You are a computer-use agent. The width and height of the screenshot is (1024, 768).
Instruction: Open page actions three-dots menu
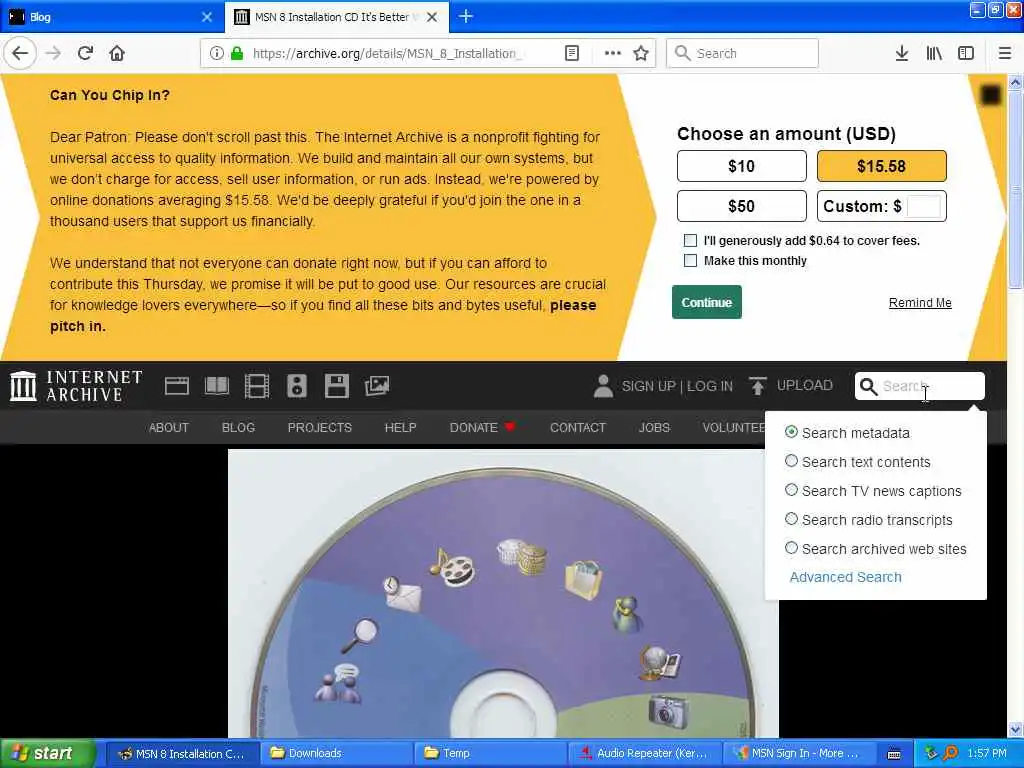click(x=613, y=54)
